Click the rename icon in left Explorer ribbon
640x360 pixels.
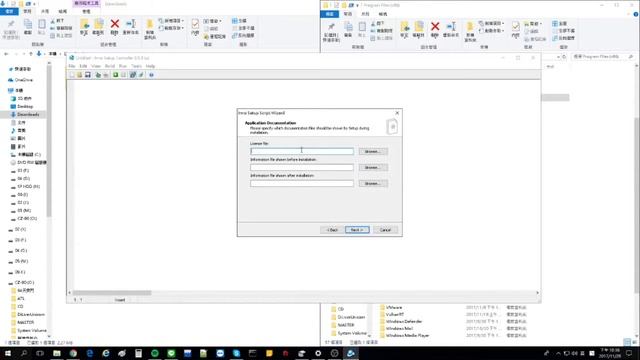point(131,24)
